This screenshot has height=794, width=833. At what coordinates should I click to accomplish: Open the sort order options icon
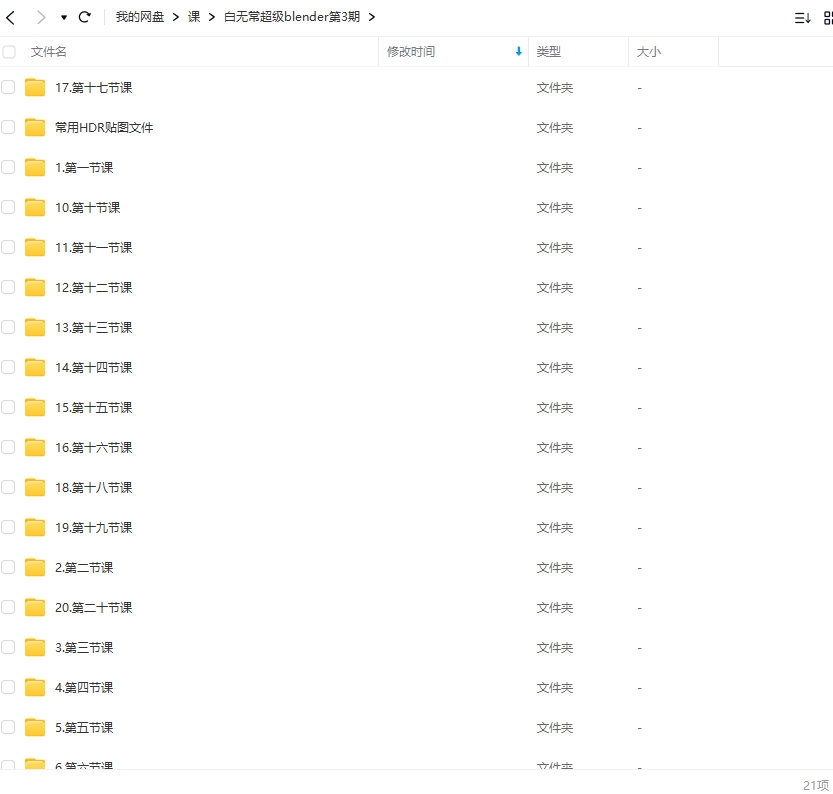coord(802,18)
